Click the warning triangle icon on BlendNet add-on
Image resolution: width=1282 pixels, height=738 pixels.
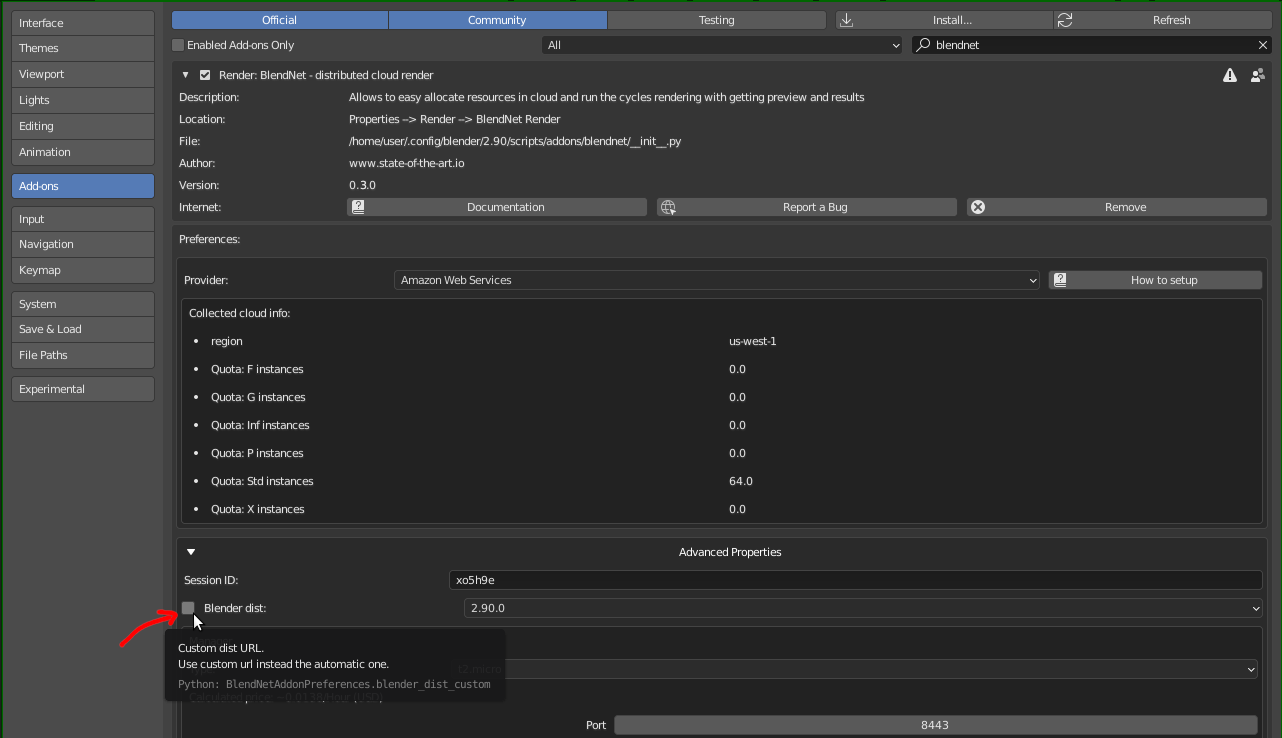[1230, 75]
